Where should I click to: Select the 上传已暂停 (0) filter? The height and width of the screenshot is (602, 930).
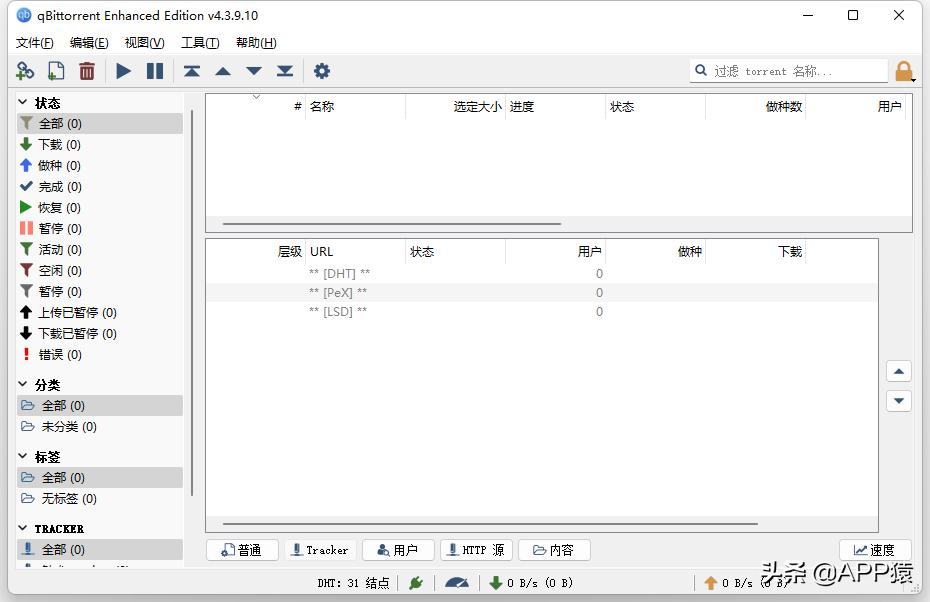click(x=100, y=313)
